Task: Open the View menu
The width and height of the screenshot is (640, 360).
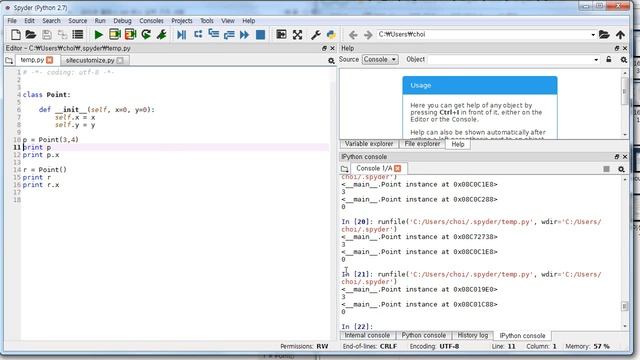Action: [x=228, y=20]
